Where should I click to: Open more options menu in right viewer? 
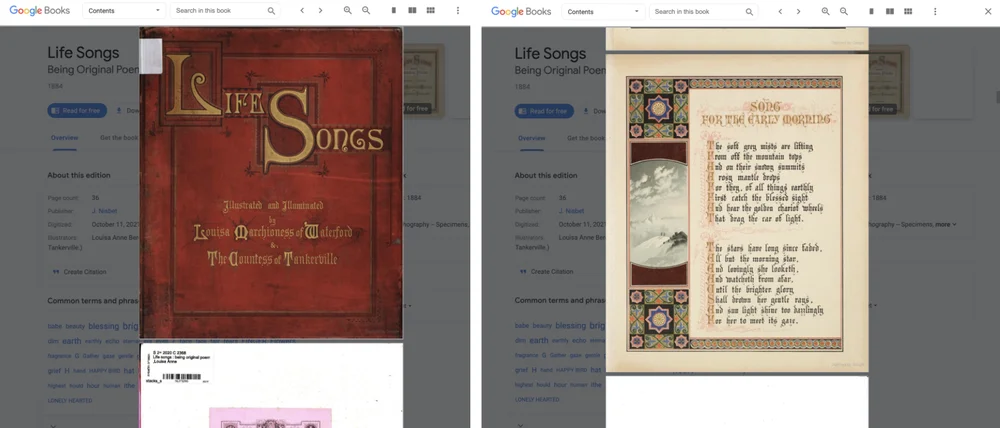(935, 11)
